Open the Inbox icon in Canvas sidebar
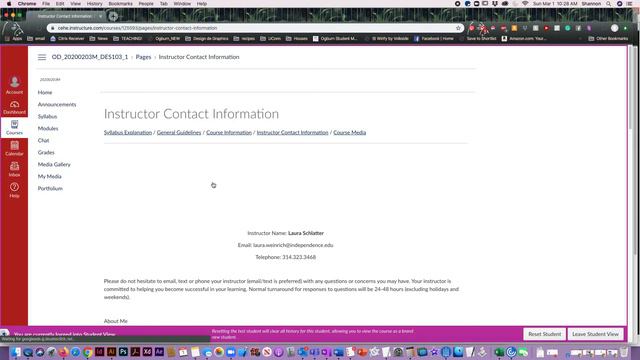Image resolution: width=640 pixels, height=360 pixels. (14, 169)
